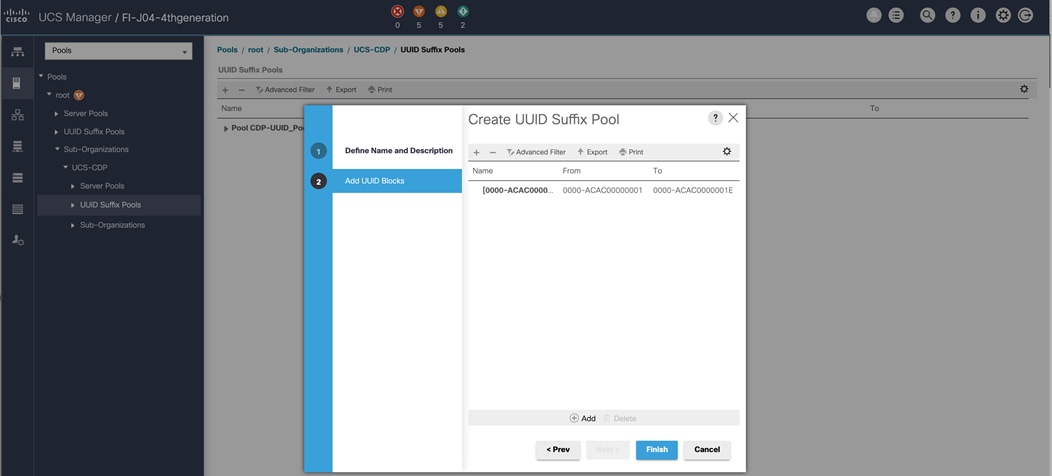Viewport: 1052px width, 476px height.
Task: Open the VM tab icon in sidebar
Action: pos(17,177)
